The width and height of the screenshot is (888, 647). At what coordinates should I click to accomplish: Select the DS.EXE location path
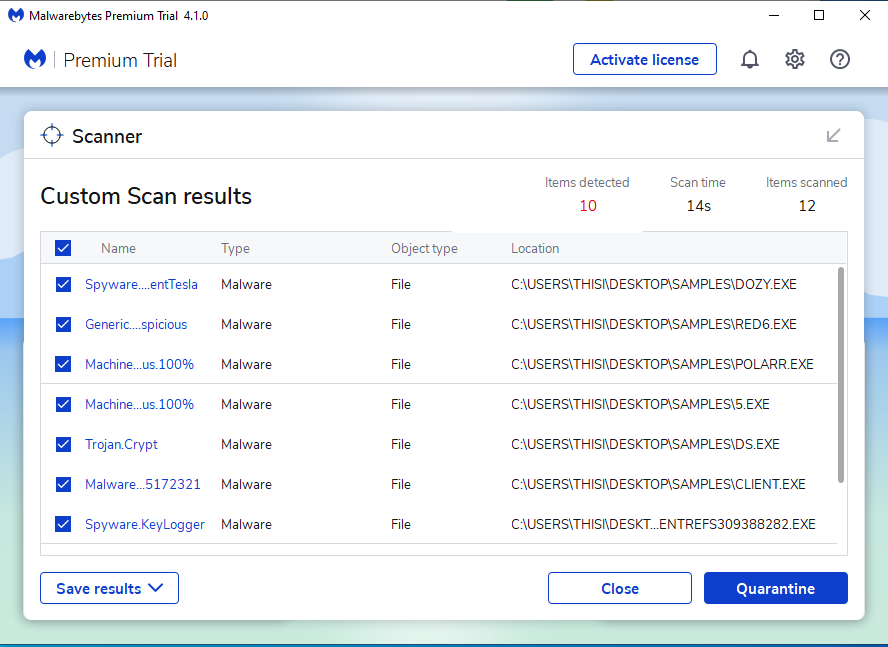point(645,444)
